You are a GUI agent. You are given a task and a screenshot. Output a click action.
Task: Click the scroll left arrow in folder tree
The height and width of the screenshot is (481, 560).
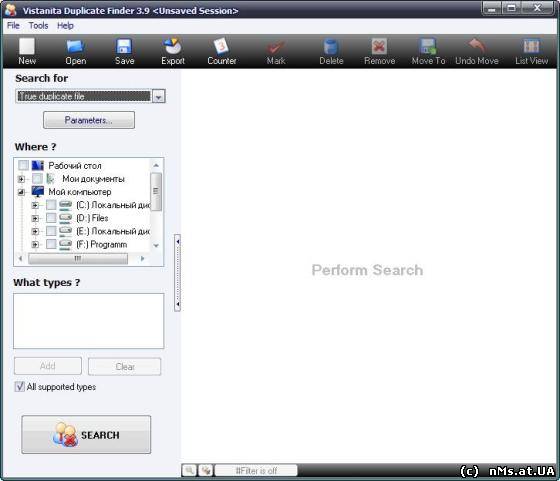pyautogui.click(x=20, y=258)
